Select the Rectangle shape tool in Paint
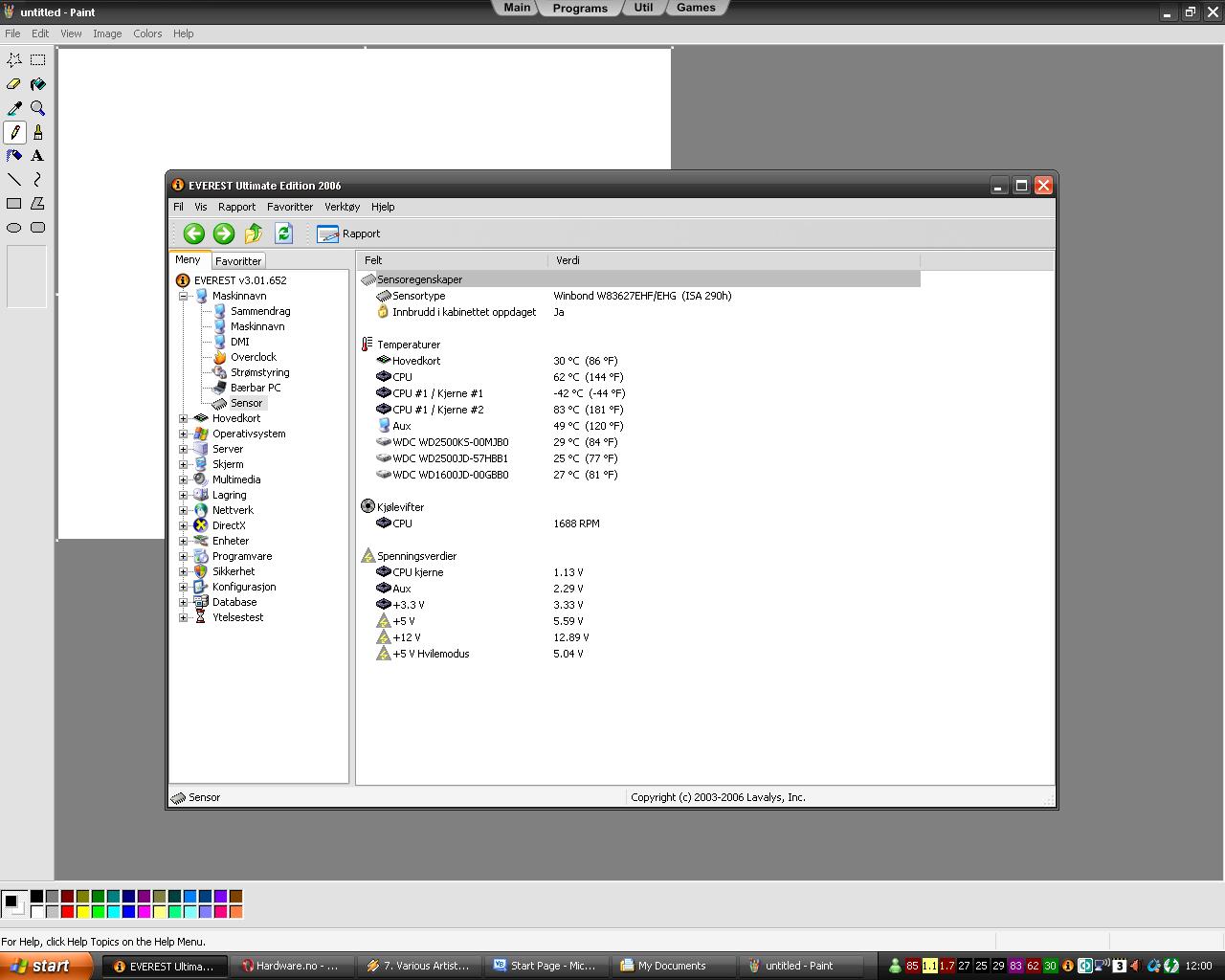 [x=14, y=204]
